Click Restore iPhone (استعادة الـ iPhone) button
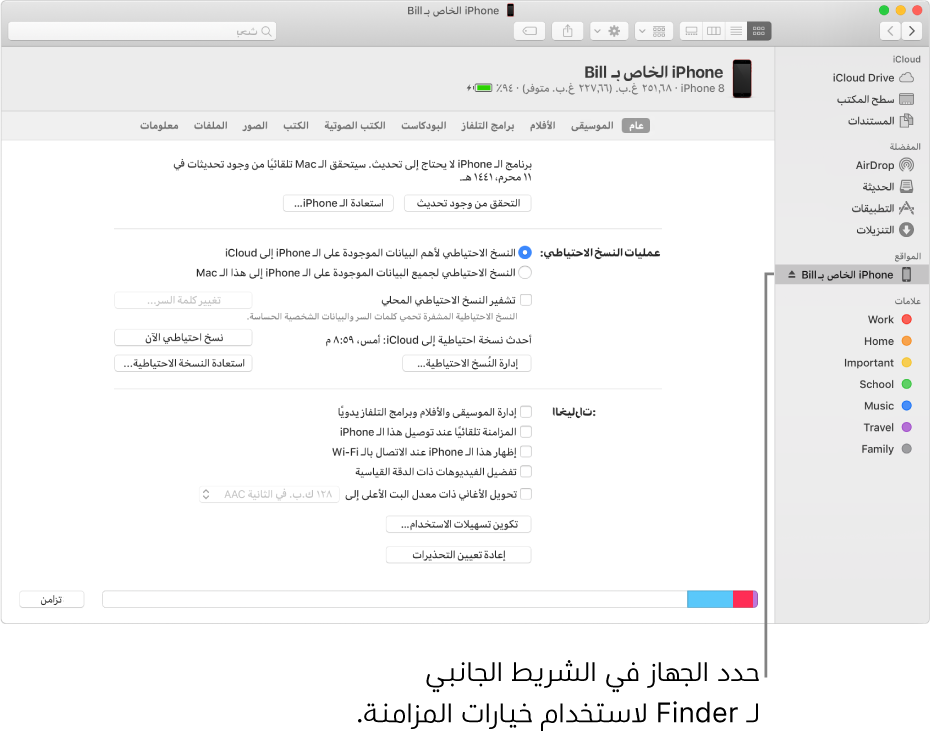 tap(338, 203)
